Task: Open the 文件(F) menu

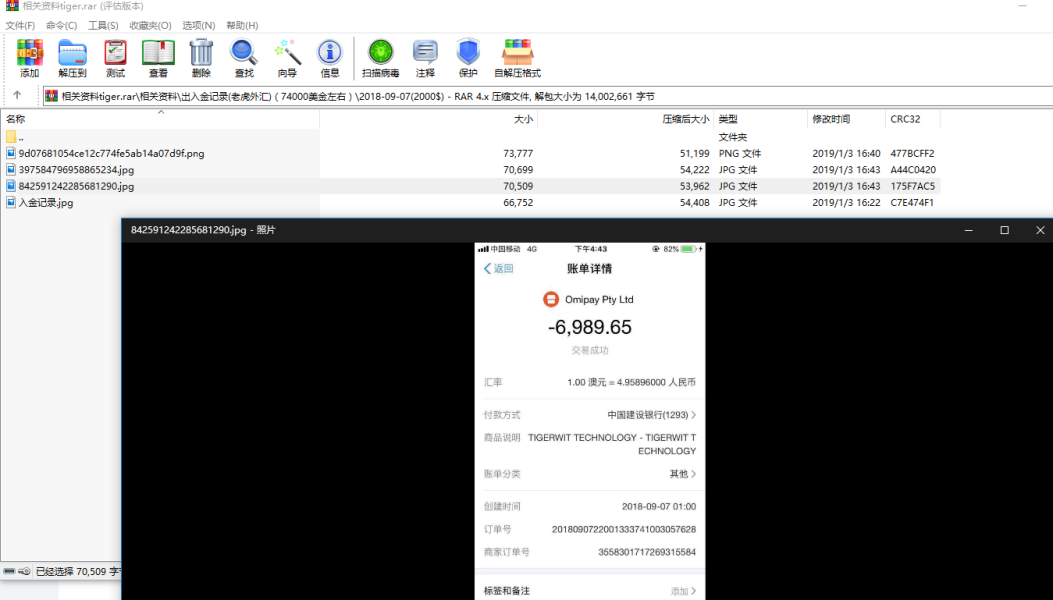Action: 20,25
